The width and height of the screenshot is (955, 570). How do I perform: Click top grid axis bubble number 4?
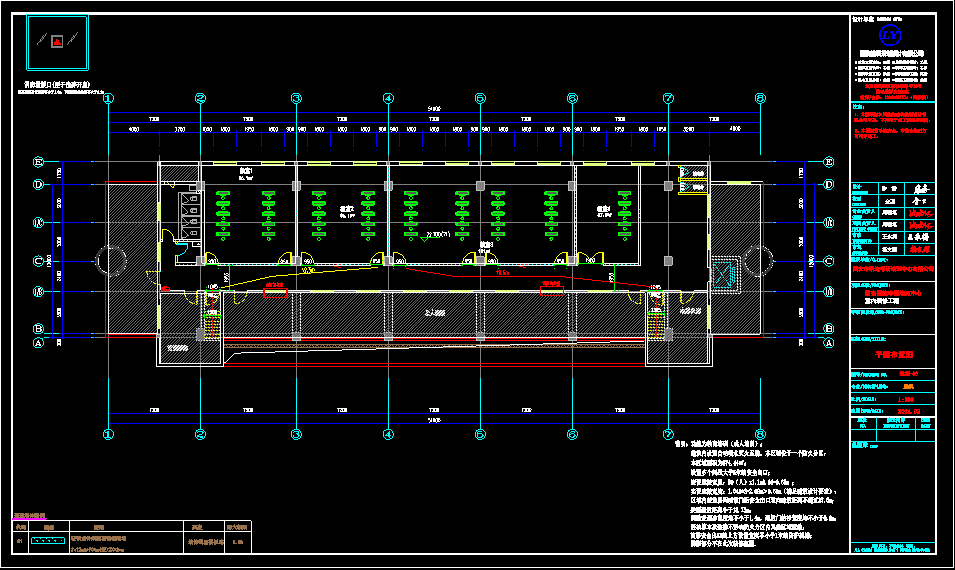point(388,98)
